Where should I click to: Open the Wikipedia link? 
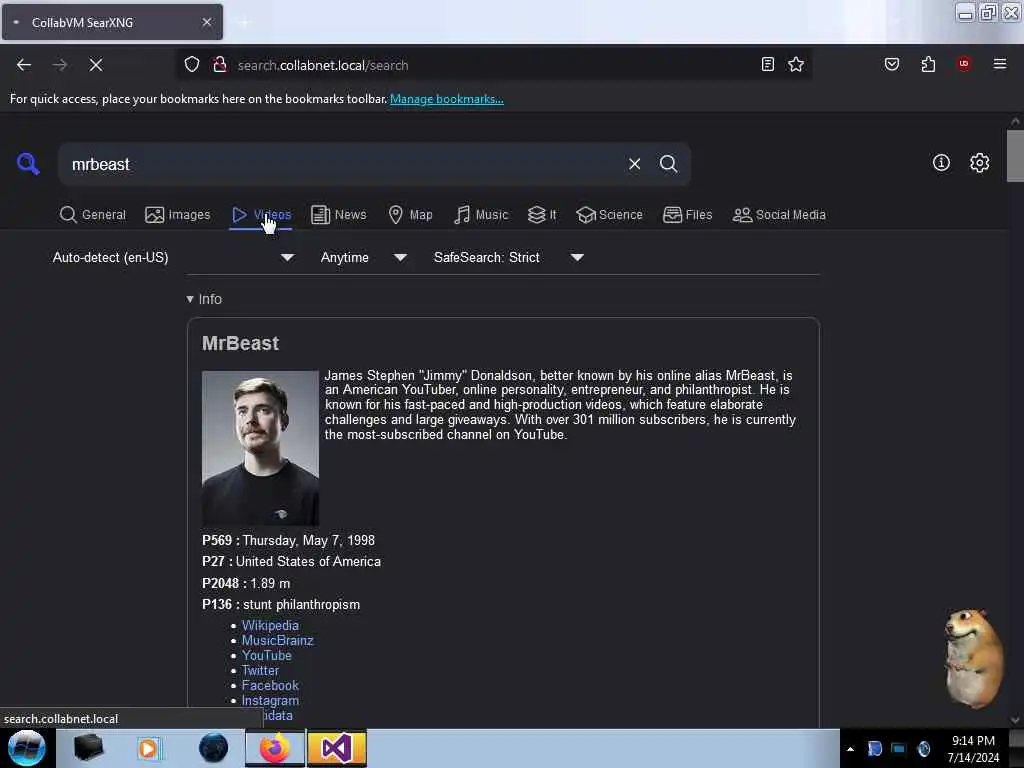270,626
